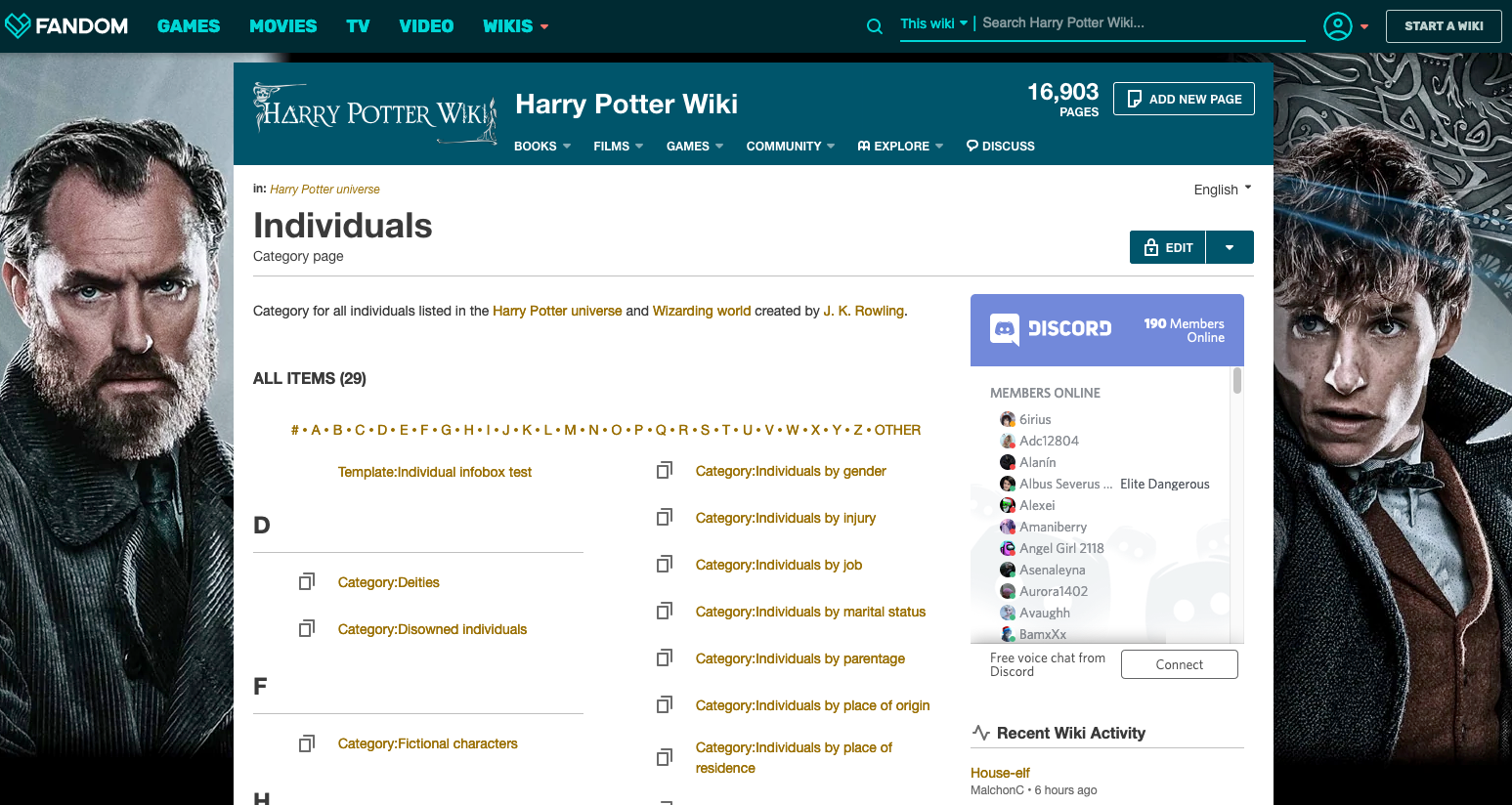Open the Community navigation menu
This screenshot has width=1512, height=805.
coord(790,147)
